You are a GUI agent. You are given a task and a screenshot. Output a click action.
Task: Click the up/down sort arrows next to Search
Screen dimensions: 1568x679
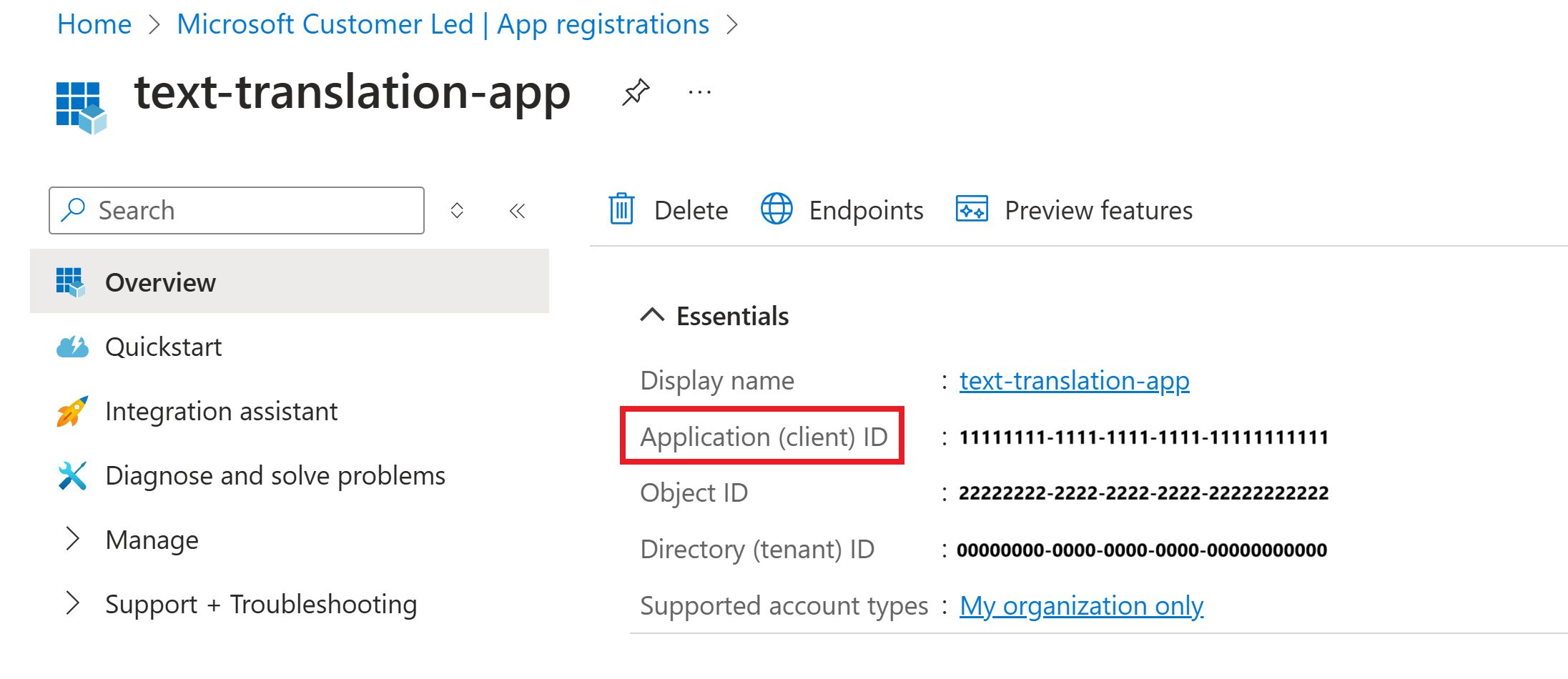[x=457, y=210]
